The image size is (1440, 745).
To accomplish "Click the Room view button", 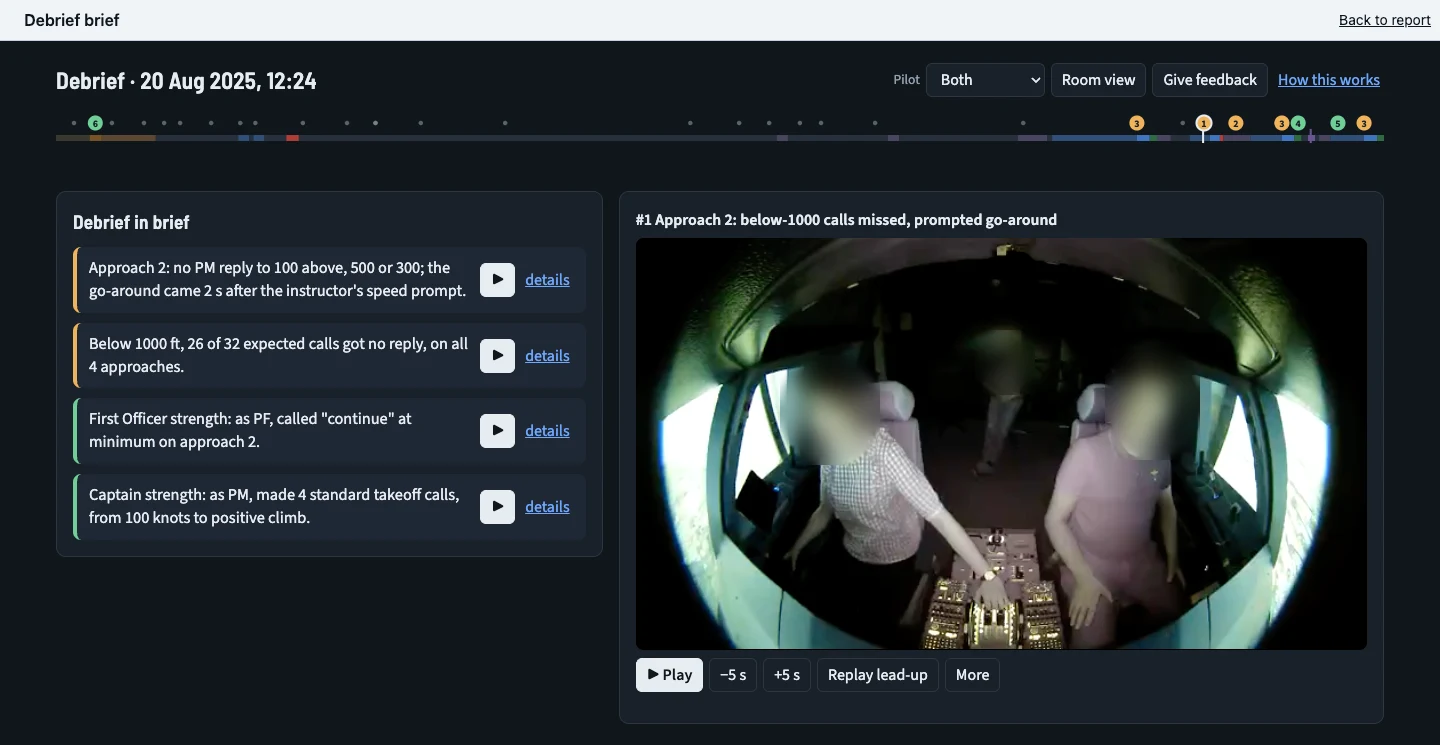I will coord(1098,80).
